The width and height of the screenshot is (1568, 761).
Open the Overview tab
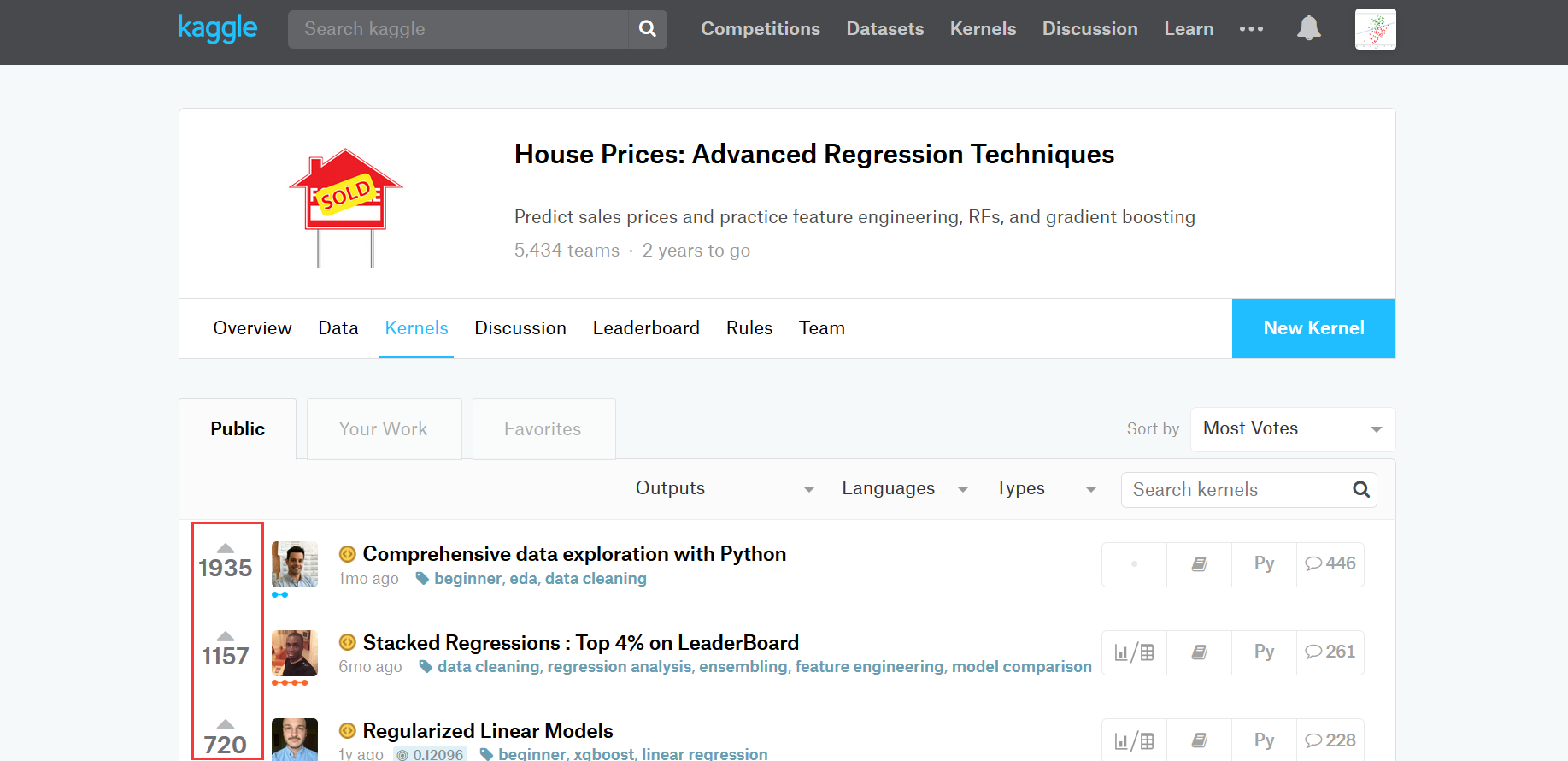(x=252, y=328)
